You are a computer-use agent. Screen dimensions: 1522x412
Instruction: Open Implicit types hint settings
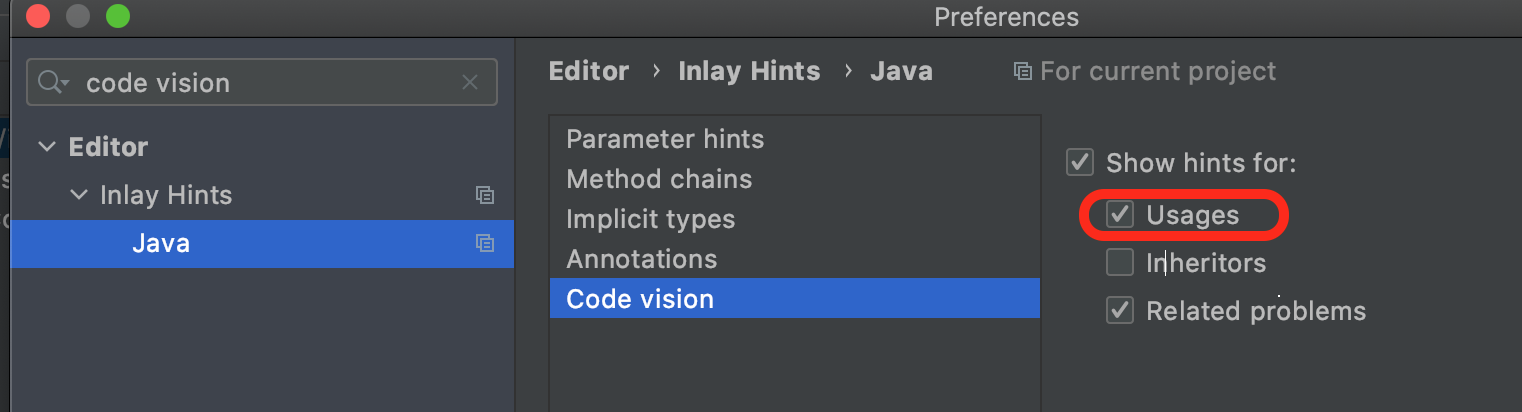650,219
